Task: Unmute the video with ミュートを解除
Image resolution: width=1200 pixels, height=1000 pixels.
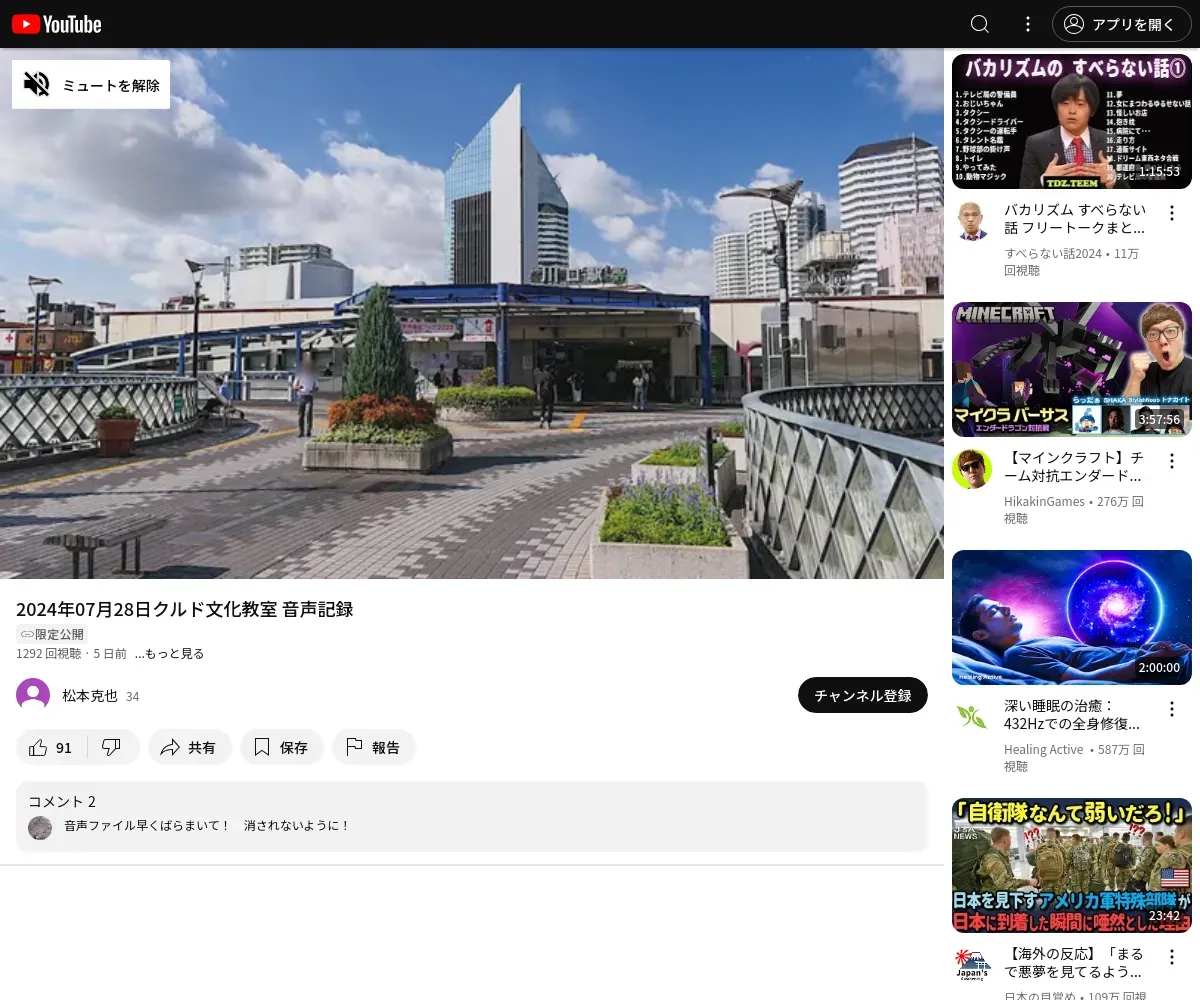Action: pos(91,84)
